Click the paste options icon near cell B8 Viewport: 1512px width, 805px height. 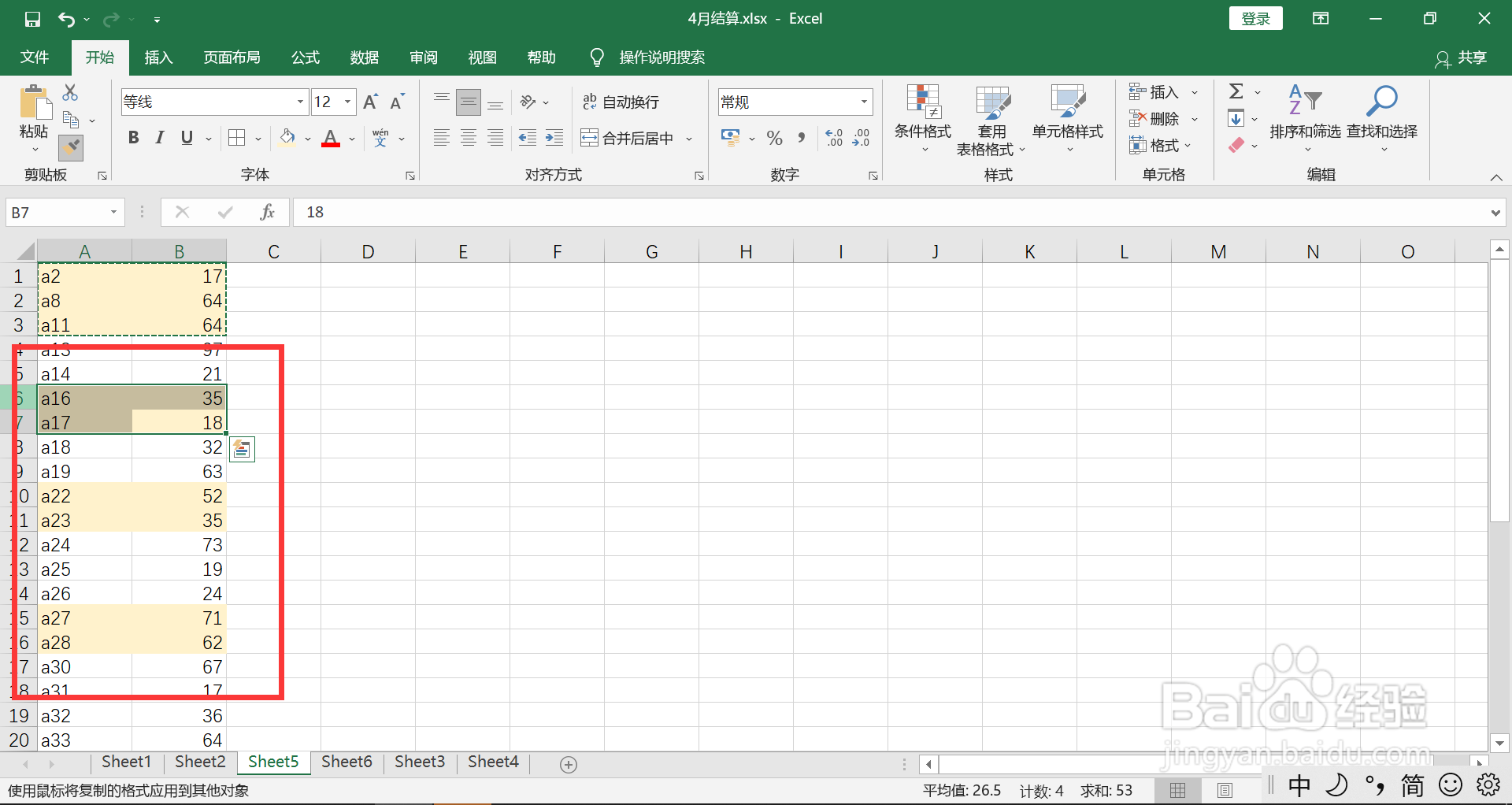(242, 449)
